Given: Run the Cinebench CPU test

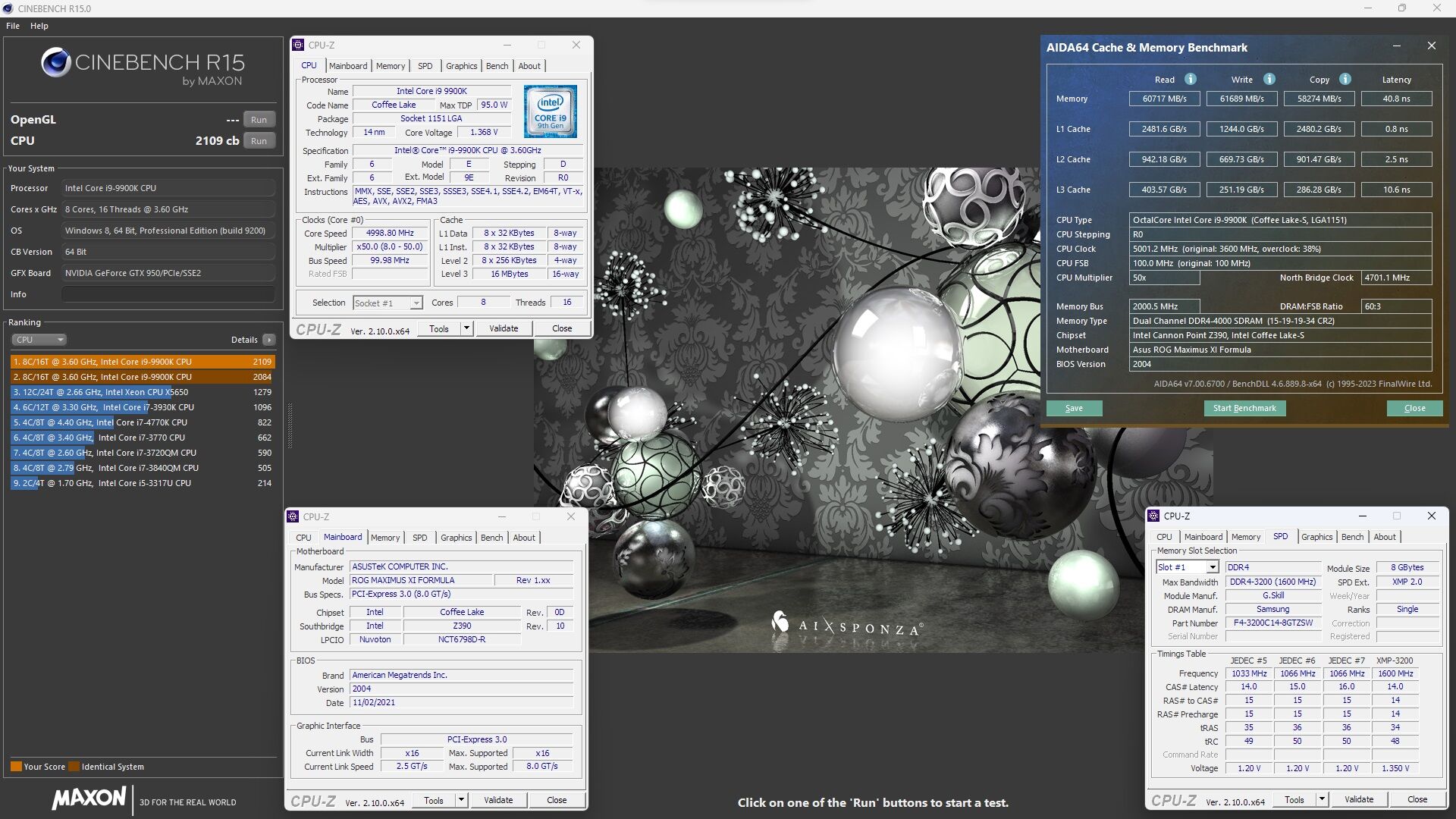Looking at the screenshot, I should pyautogui.click(x=259, y=141).
